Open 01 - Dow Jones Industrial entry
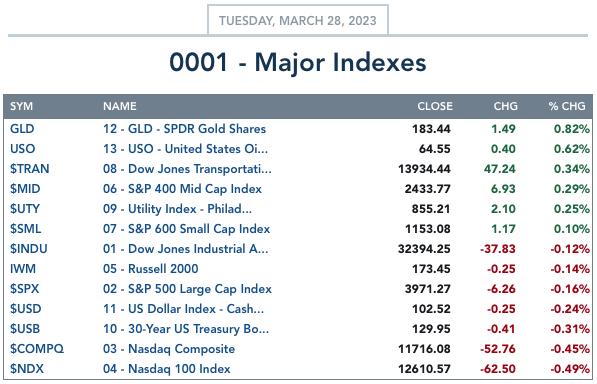Viewport: 597px width, 384px height. (185, 249)
